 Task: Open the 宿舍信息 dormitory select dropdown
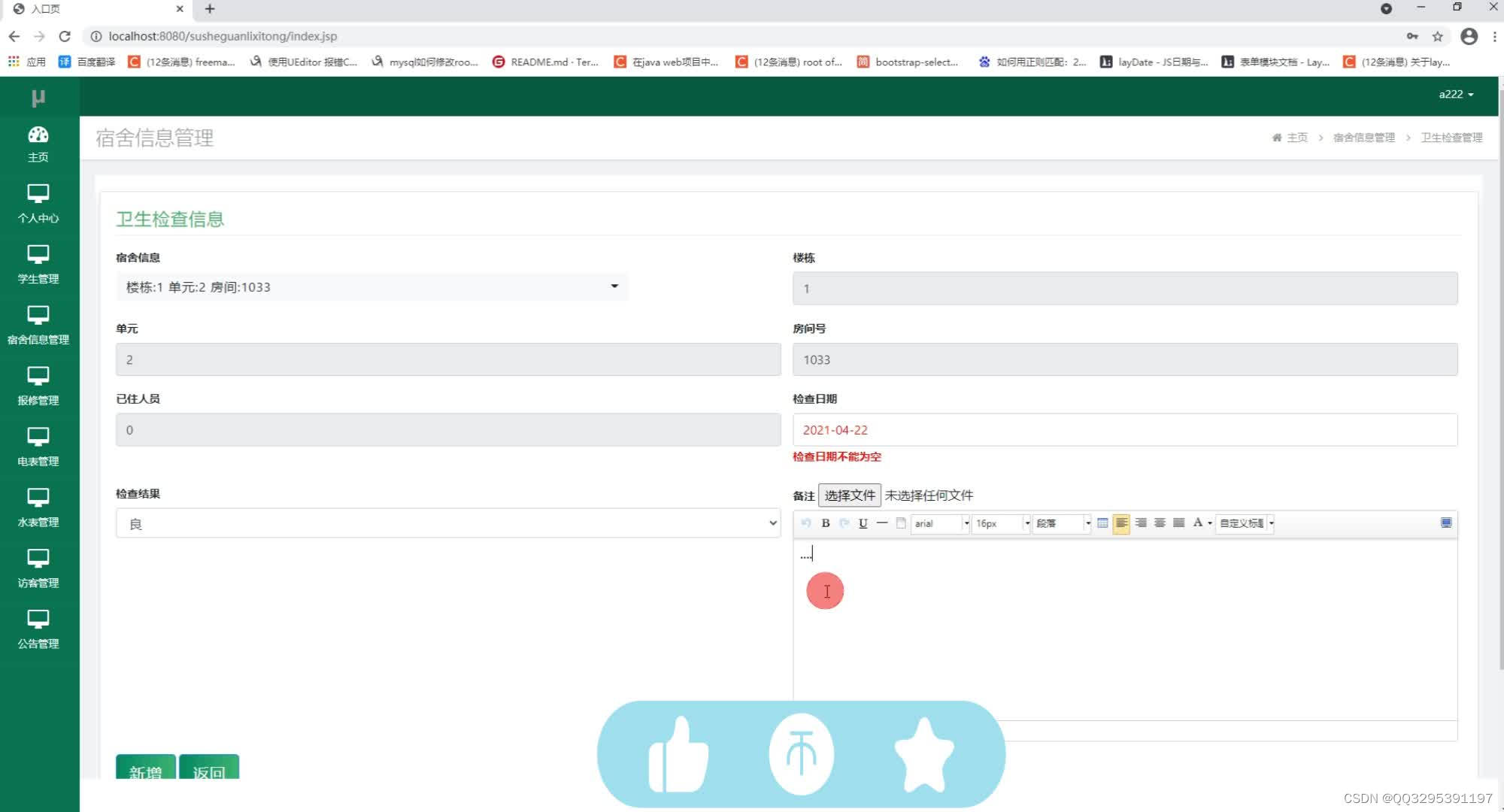tap(372, 287)
